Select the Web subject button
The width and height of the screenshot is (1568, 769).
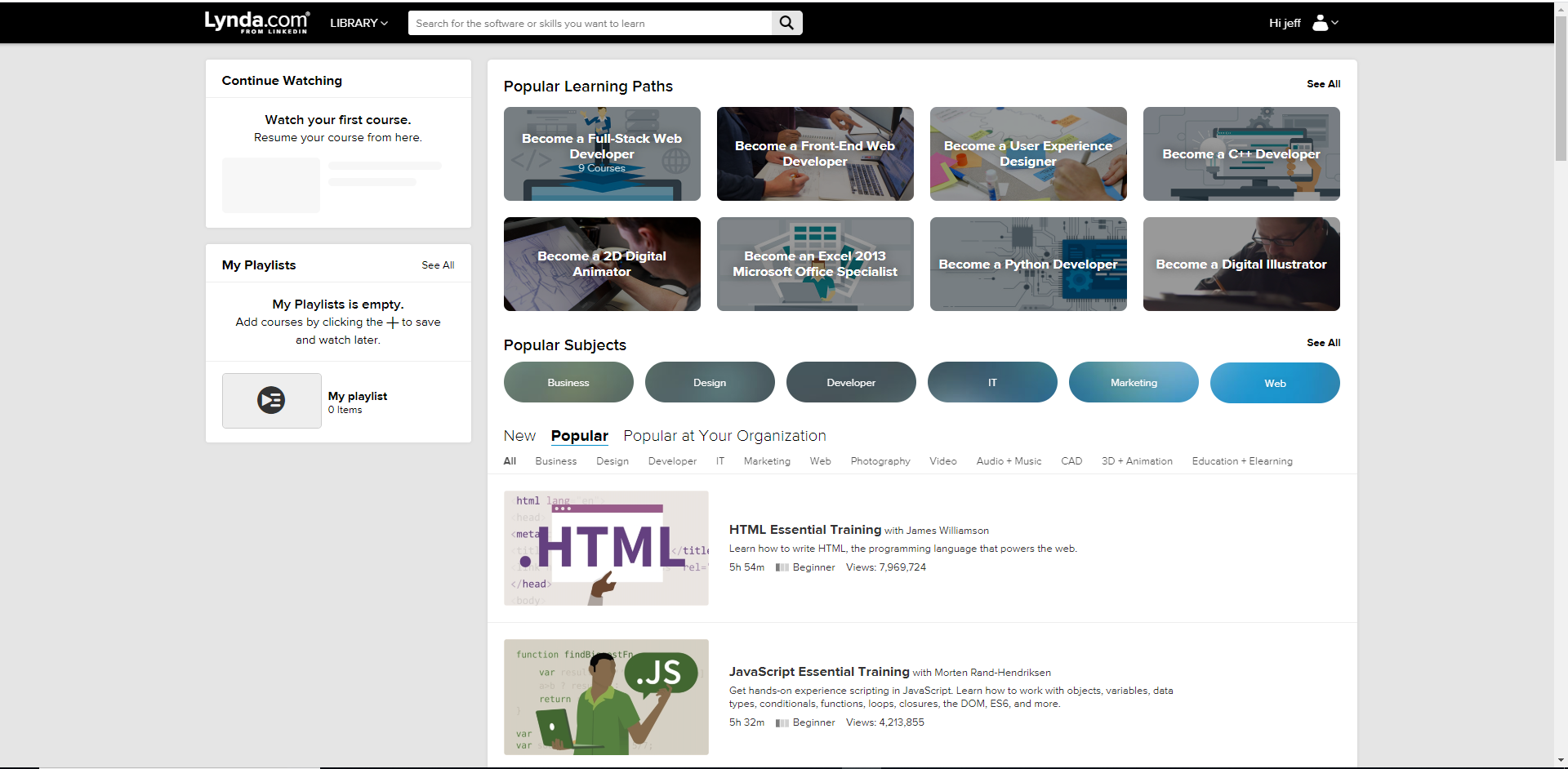tap(1274, 382)
